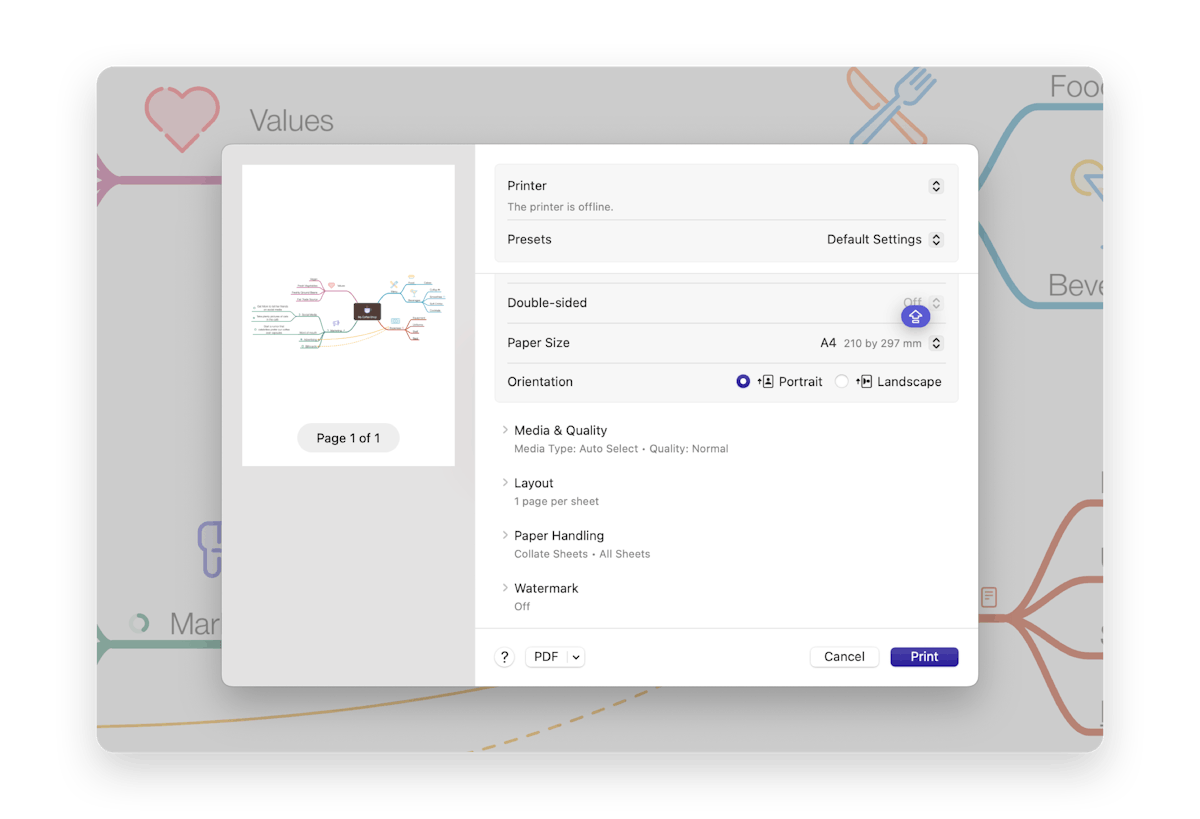Open the PDF dropdown arrow
Image resolution: width=1200 pixels, height=819 pixels.
[x=576, y=657]
